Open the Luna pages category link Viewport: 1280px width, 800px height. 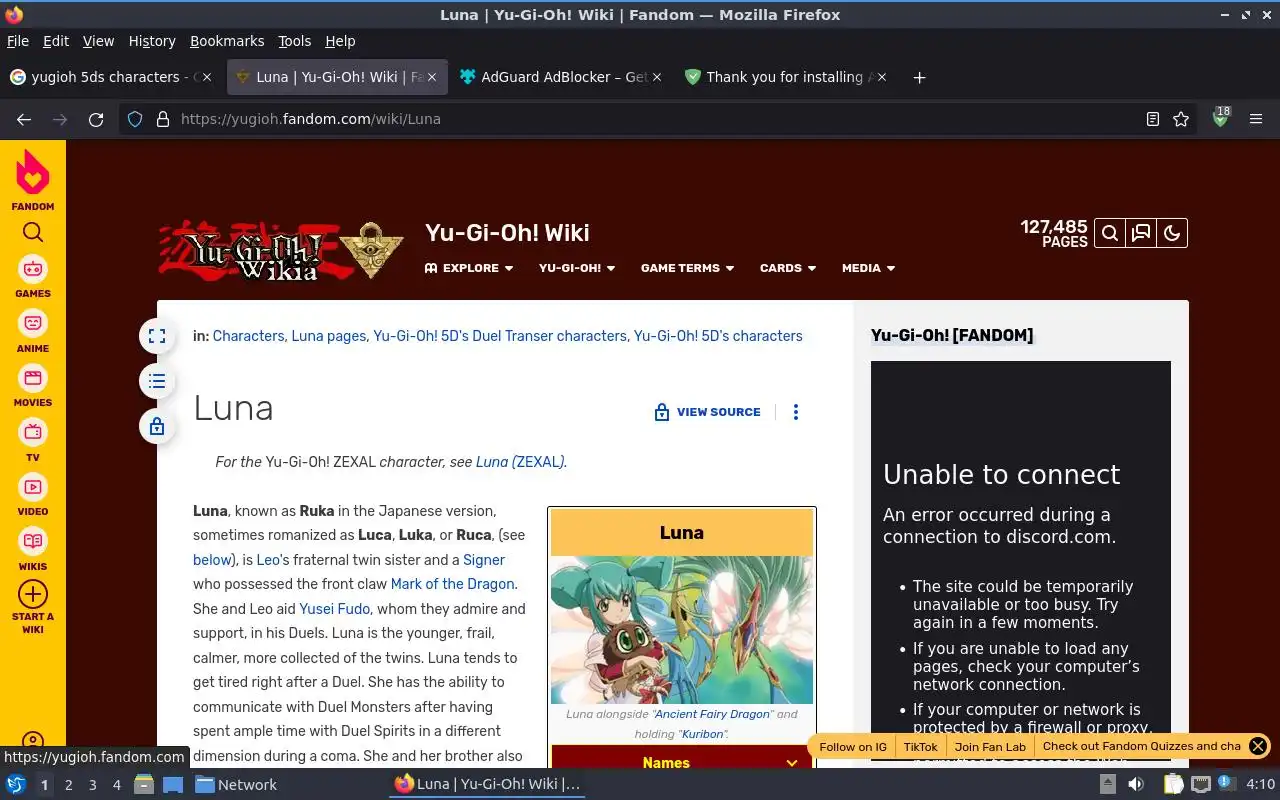click(x=329, y=336)
